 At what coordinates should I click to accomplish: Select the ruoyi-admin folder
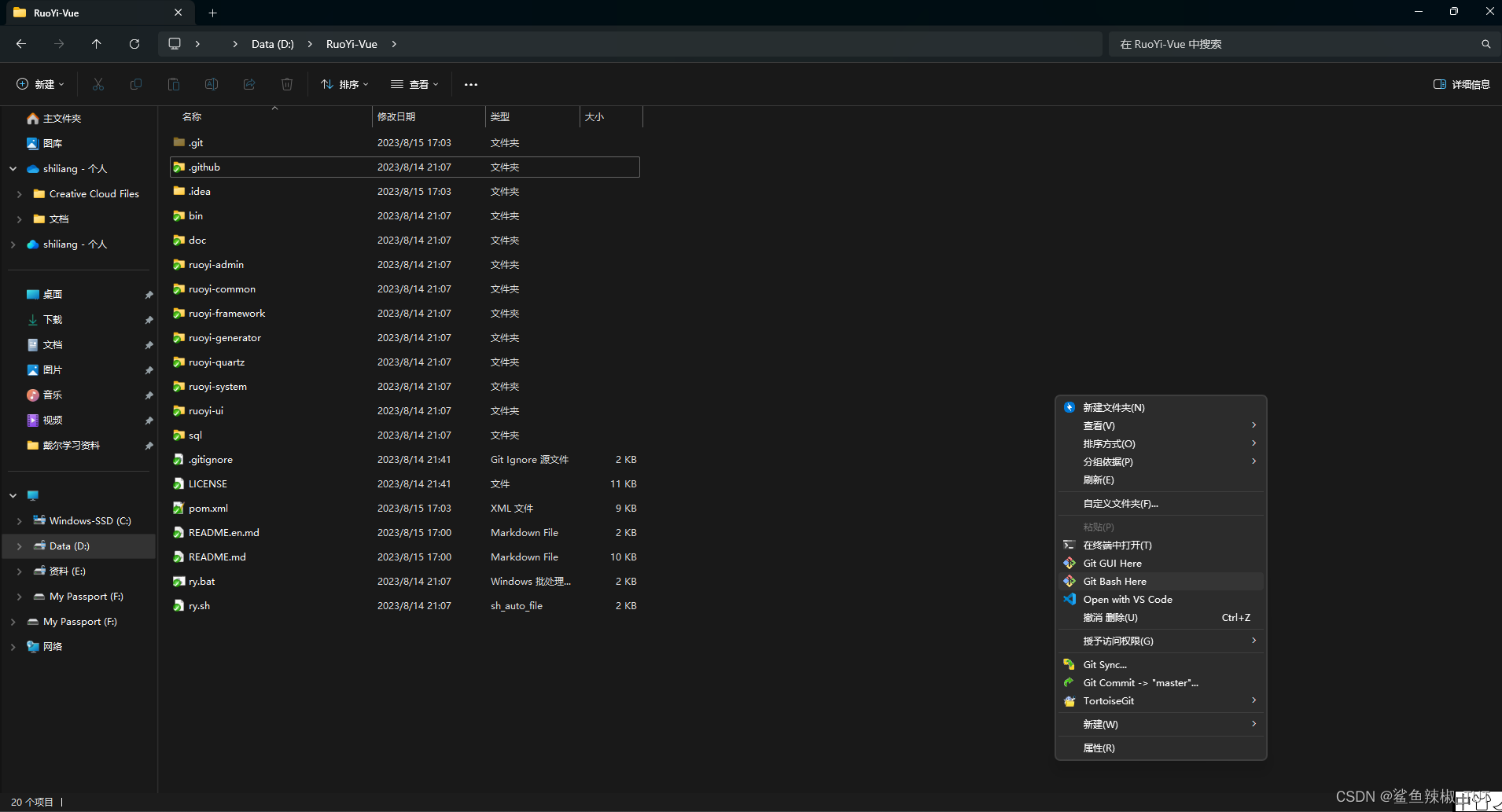pyautogui.click(x=405, y=264)
